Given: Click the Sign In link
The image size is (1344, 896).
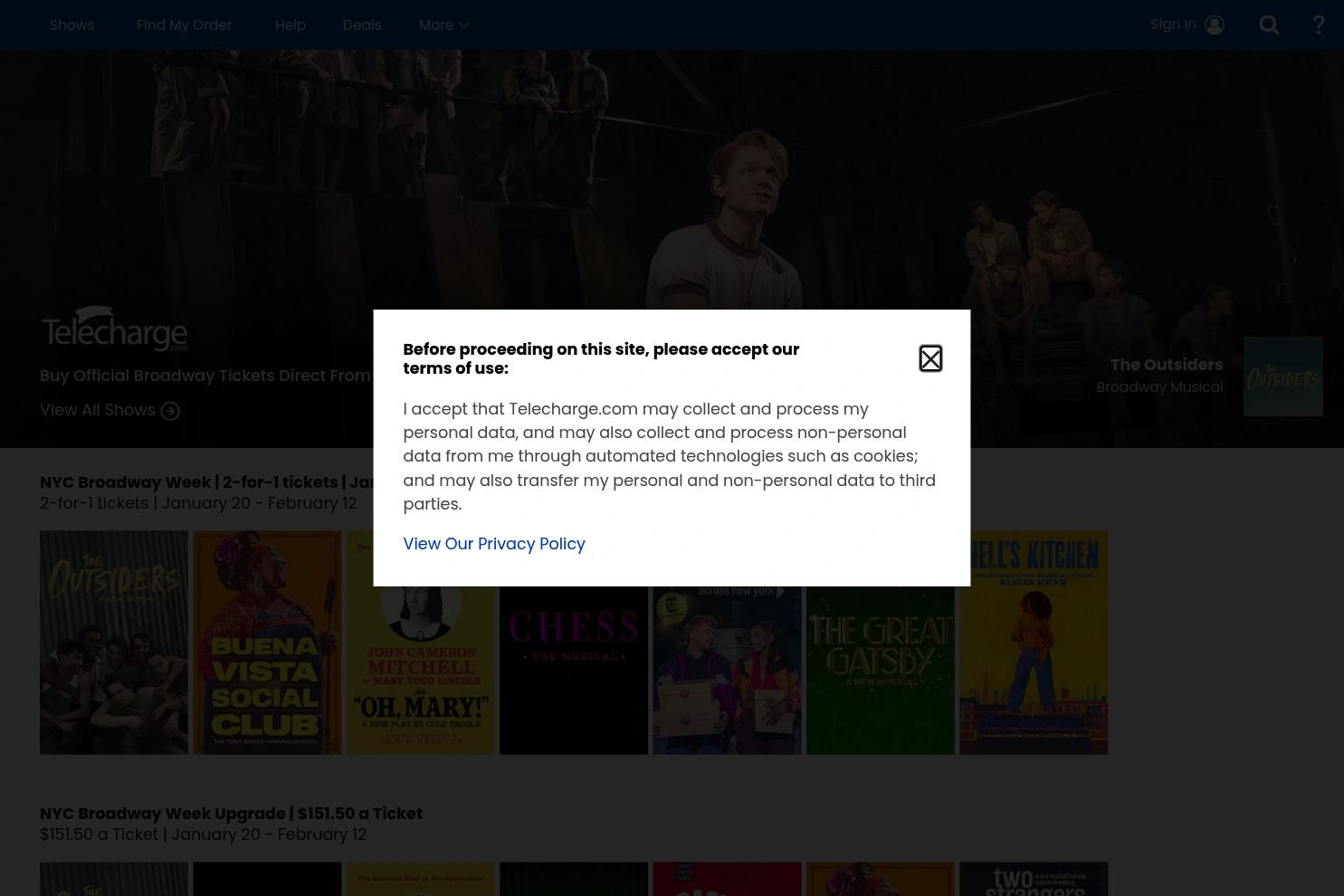Looking at the screenshot, I should pos(1173,24).
